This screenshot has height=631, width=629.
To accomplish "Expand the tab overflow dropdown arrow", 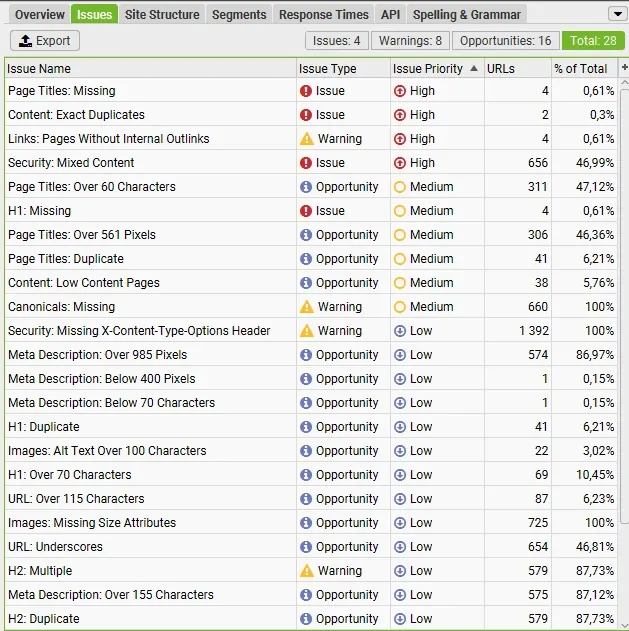I will [618, 14].
